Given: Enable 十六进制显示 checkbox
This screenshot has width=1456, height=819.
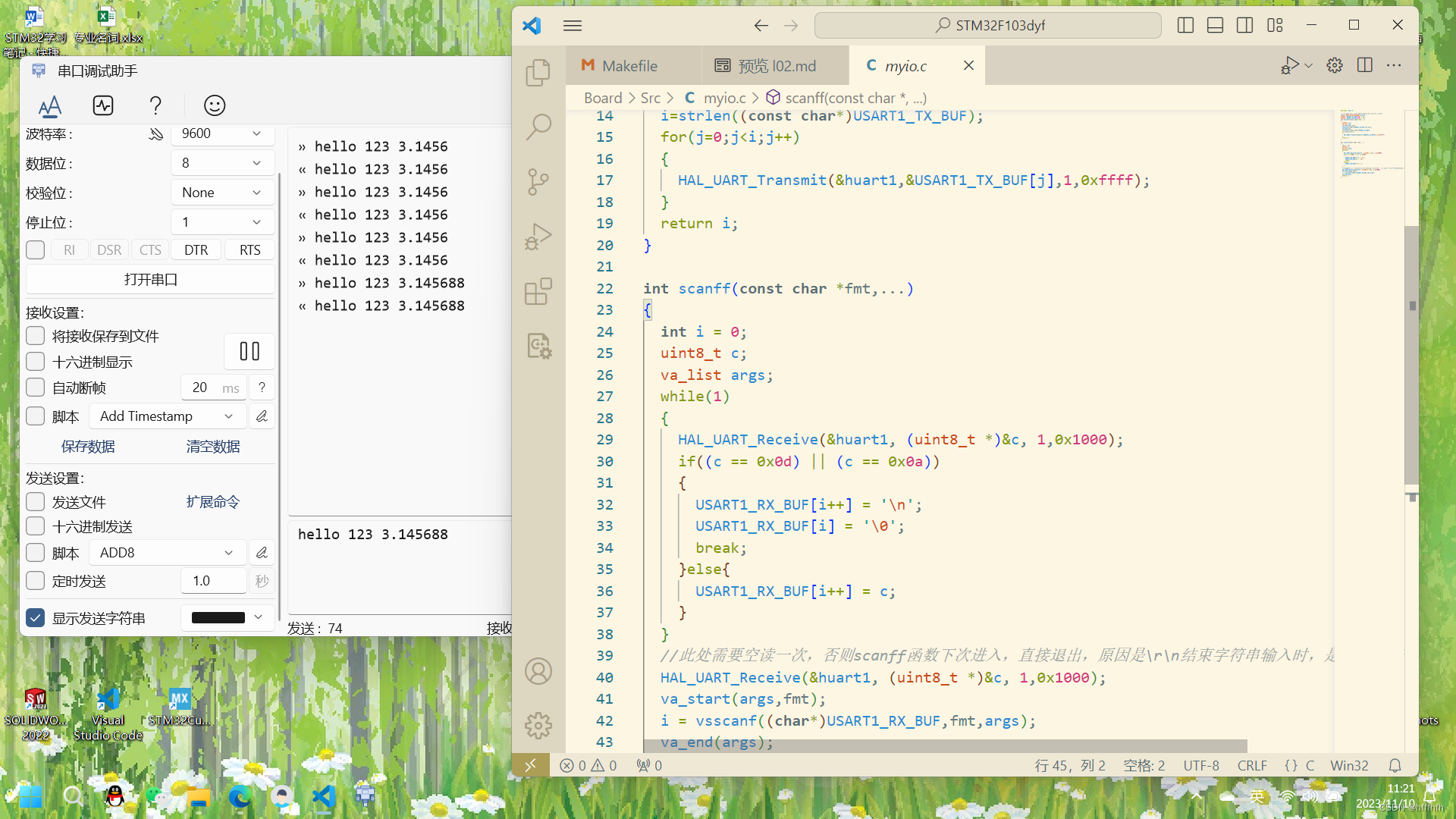Looking at the screenshot, I should [x=36, y=362].
